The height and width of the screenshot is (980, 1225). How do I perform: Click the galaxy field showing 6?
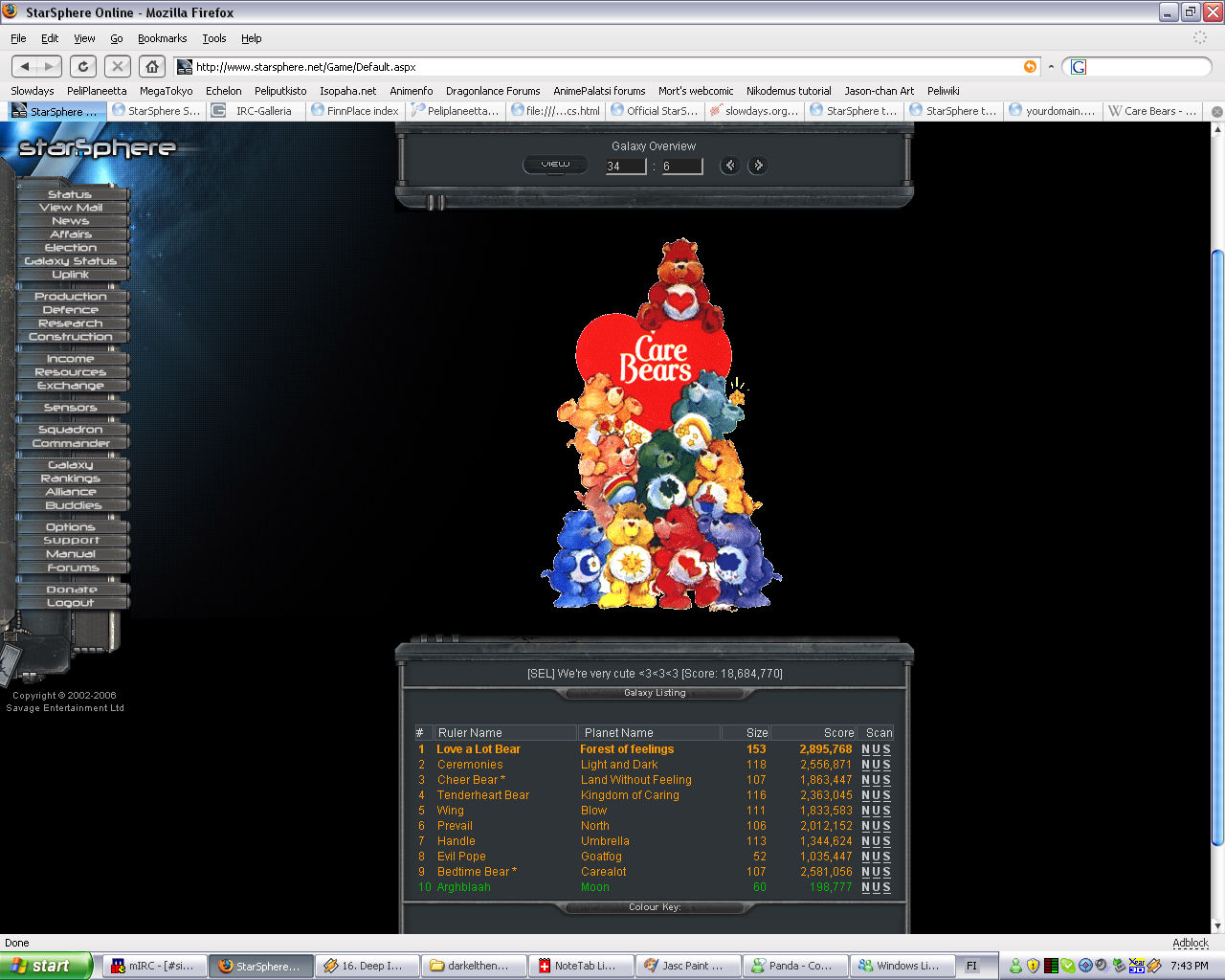tap(681, 166)
